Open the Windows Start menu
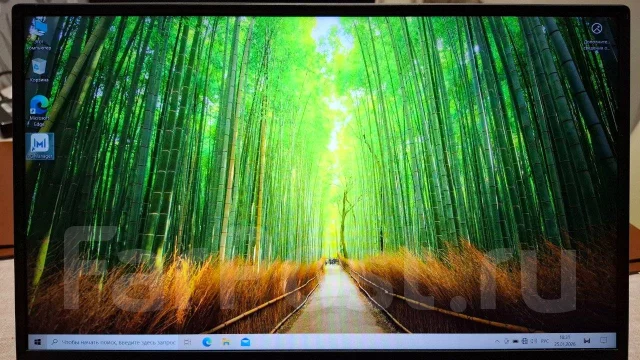This screenshot has width=640, height=360. (38, 342)
